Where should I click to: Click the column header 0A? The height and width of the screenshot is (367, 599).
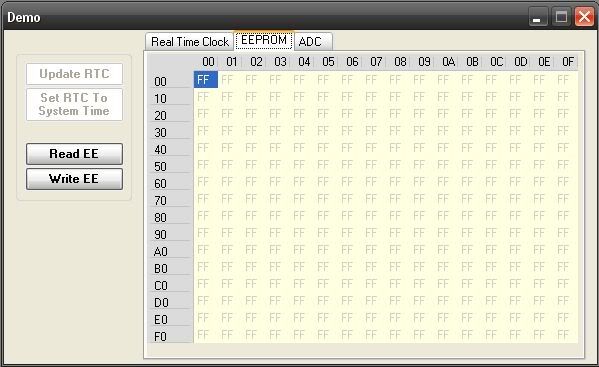(x=446, y=62)
